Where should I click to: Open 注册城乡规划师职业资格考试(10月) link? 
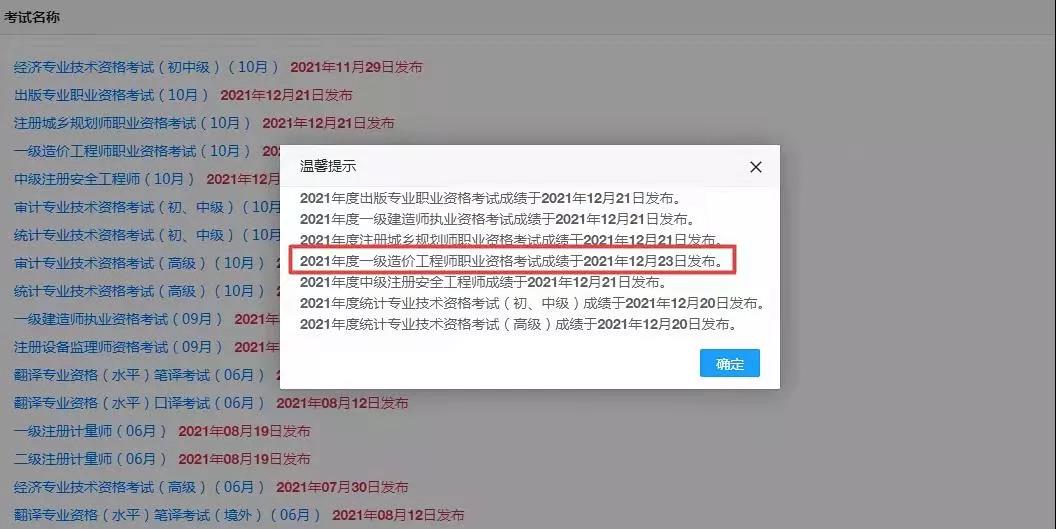[132, 123]
